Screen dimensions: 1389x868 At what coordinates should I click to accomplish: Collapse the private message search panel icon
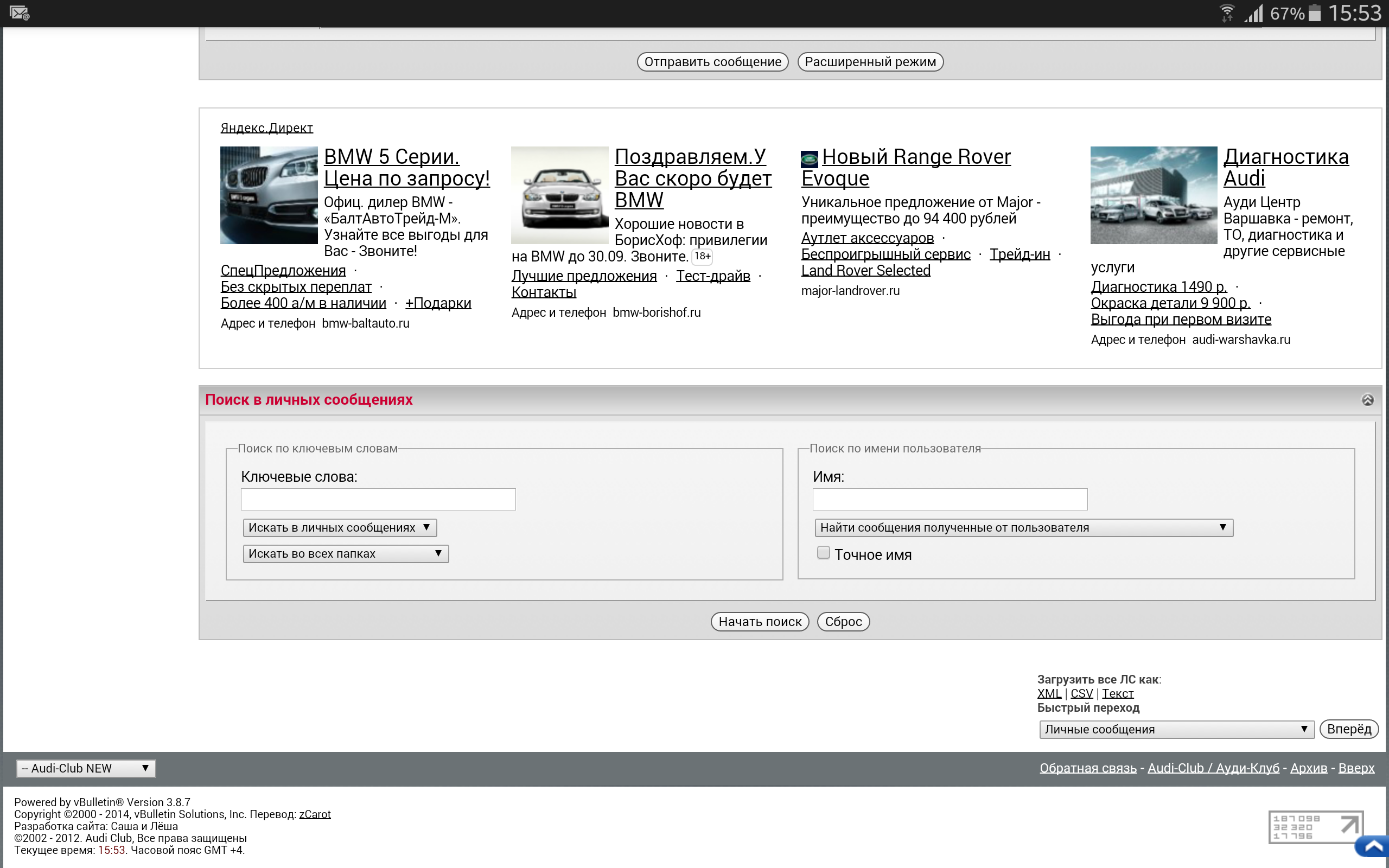tap(1367, 400)
